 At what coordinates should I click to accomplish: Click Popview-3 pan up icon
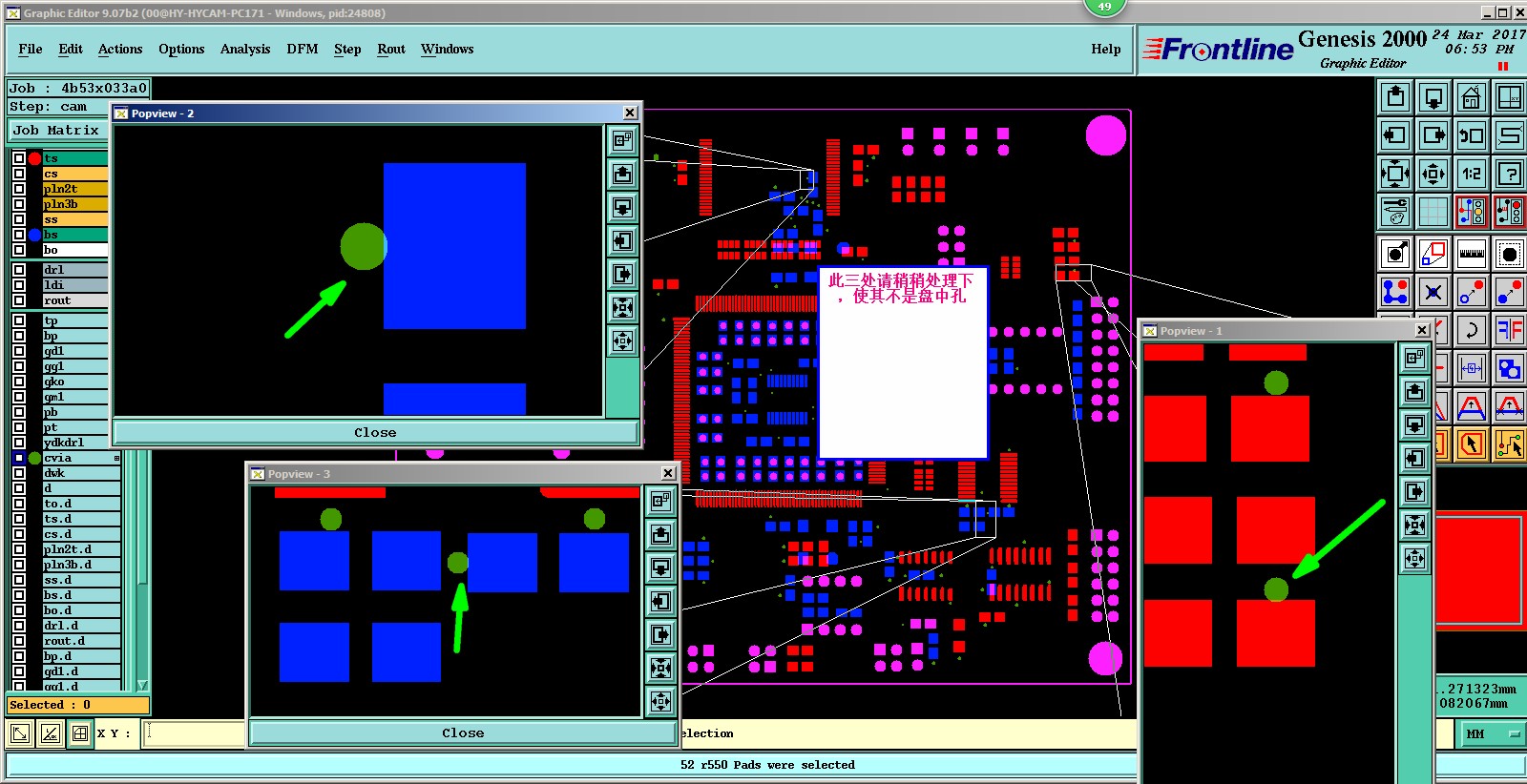[x=661, y=534]
